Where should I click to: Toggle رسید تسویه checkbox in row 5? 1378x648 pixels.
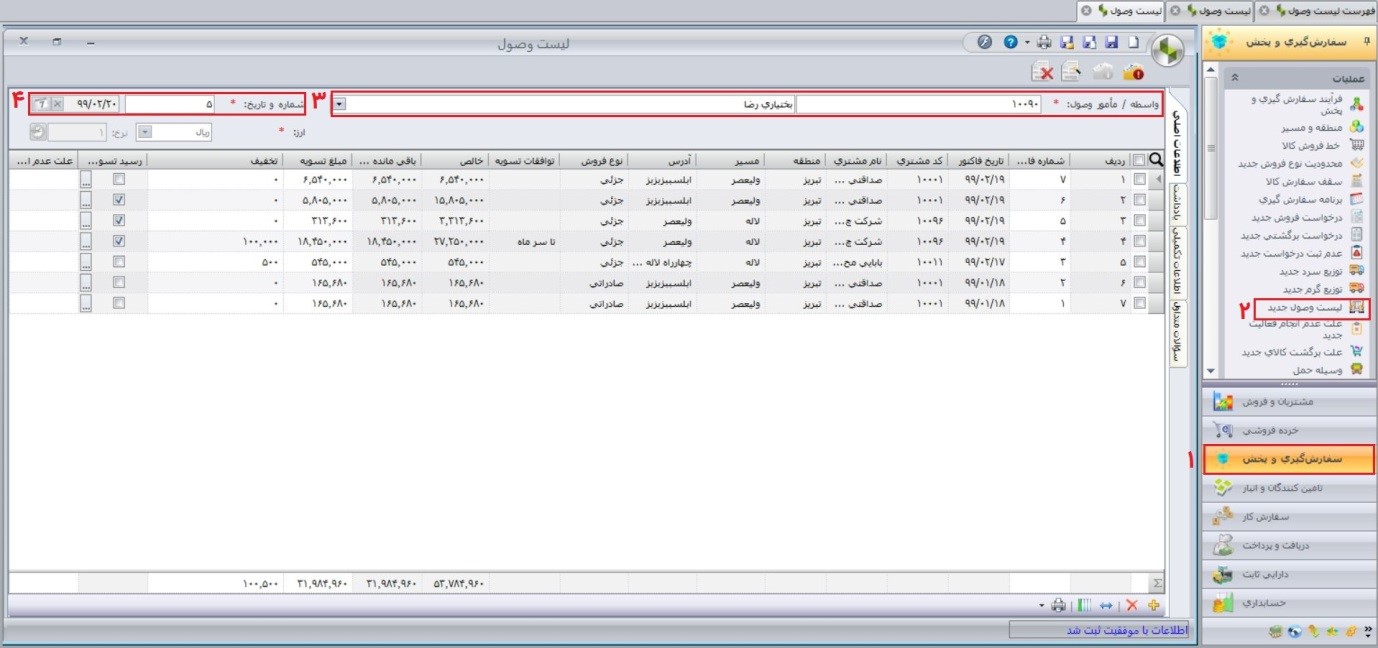click(x=119, y=262)
